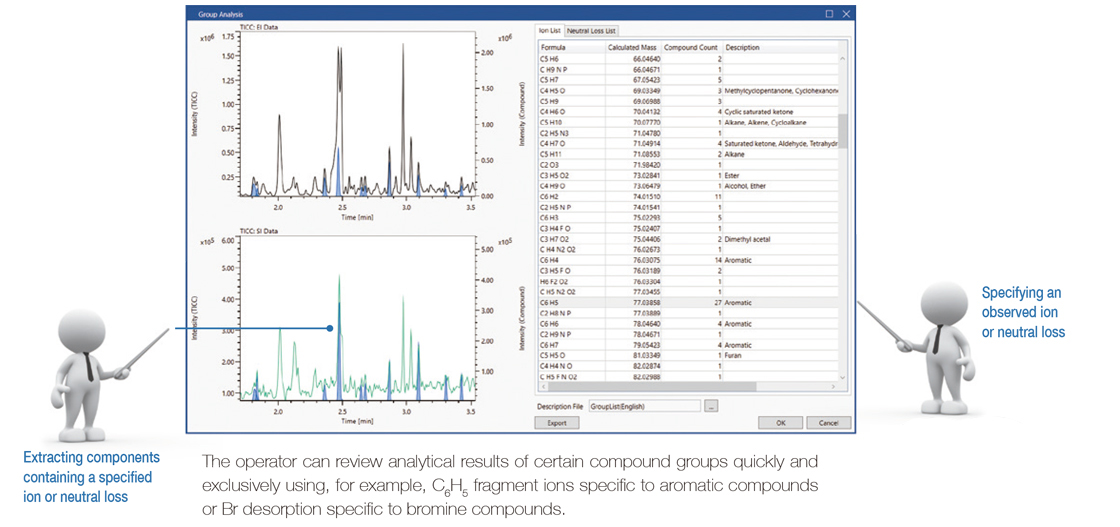Confirm with the OK button
The height and width of the screenshot is (527, 1120).
click(x=780, y=423)
